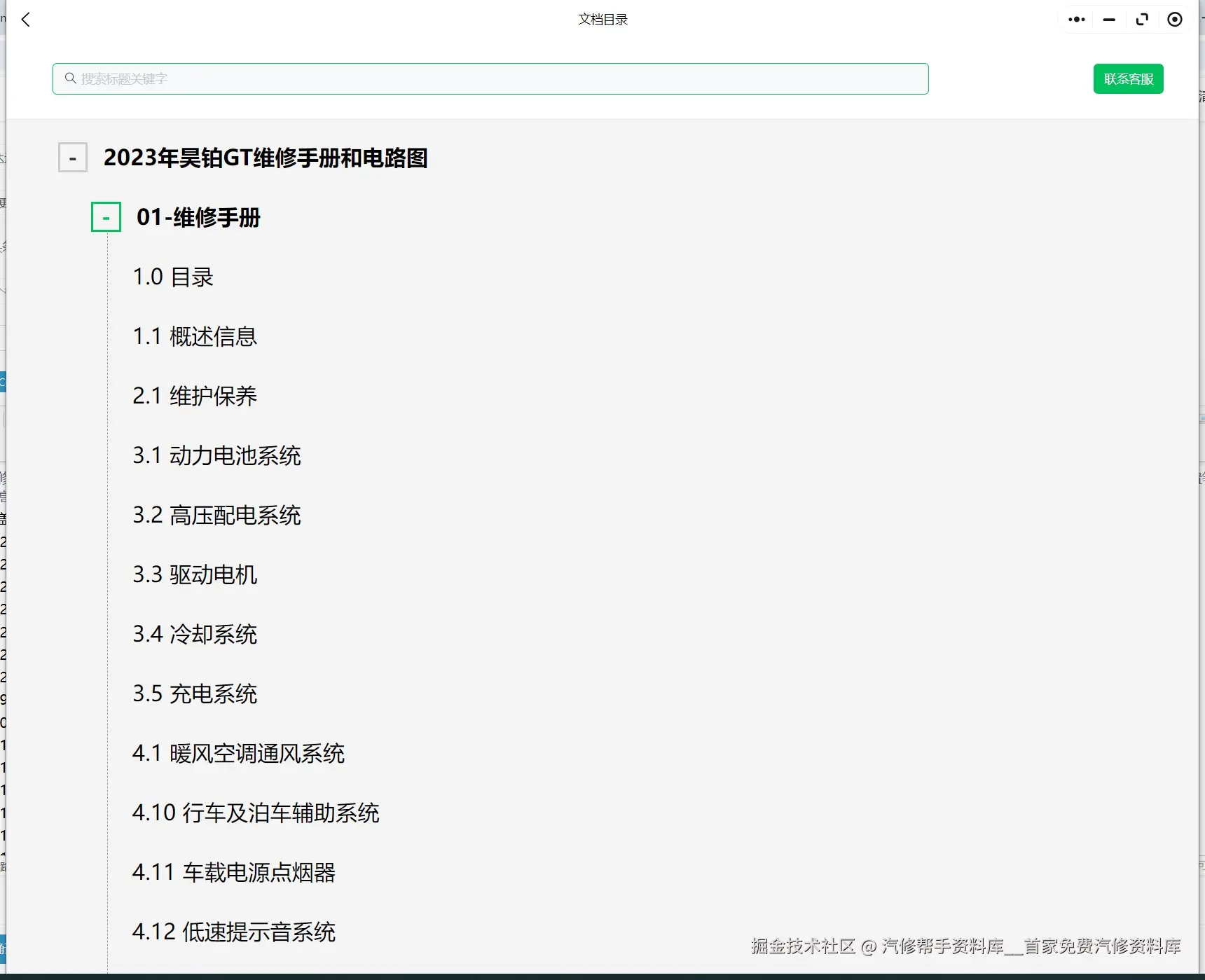The image size is (1205, 980).
Task: Open 4.11 车载电源点烟器
Action: click(234, 872)
